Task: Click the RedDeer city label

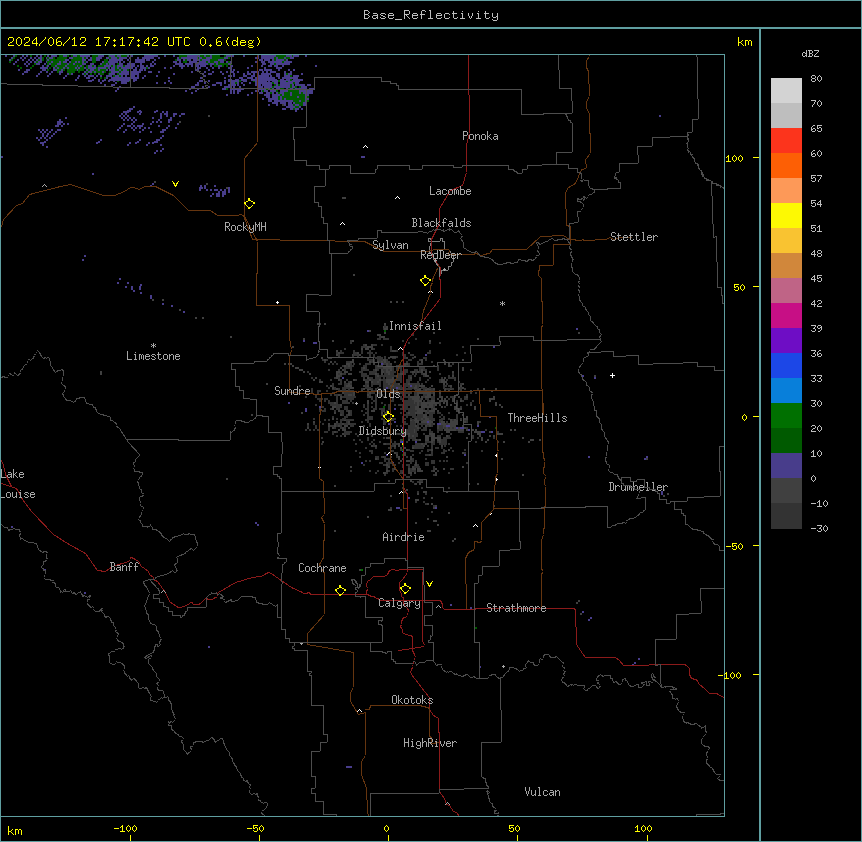Action: (440, 255)
